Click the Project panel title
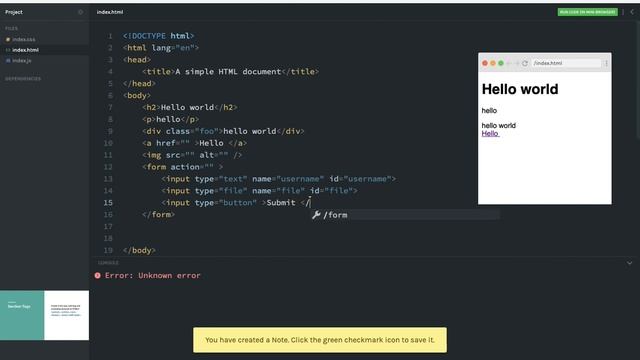 [14, 12]
